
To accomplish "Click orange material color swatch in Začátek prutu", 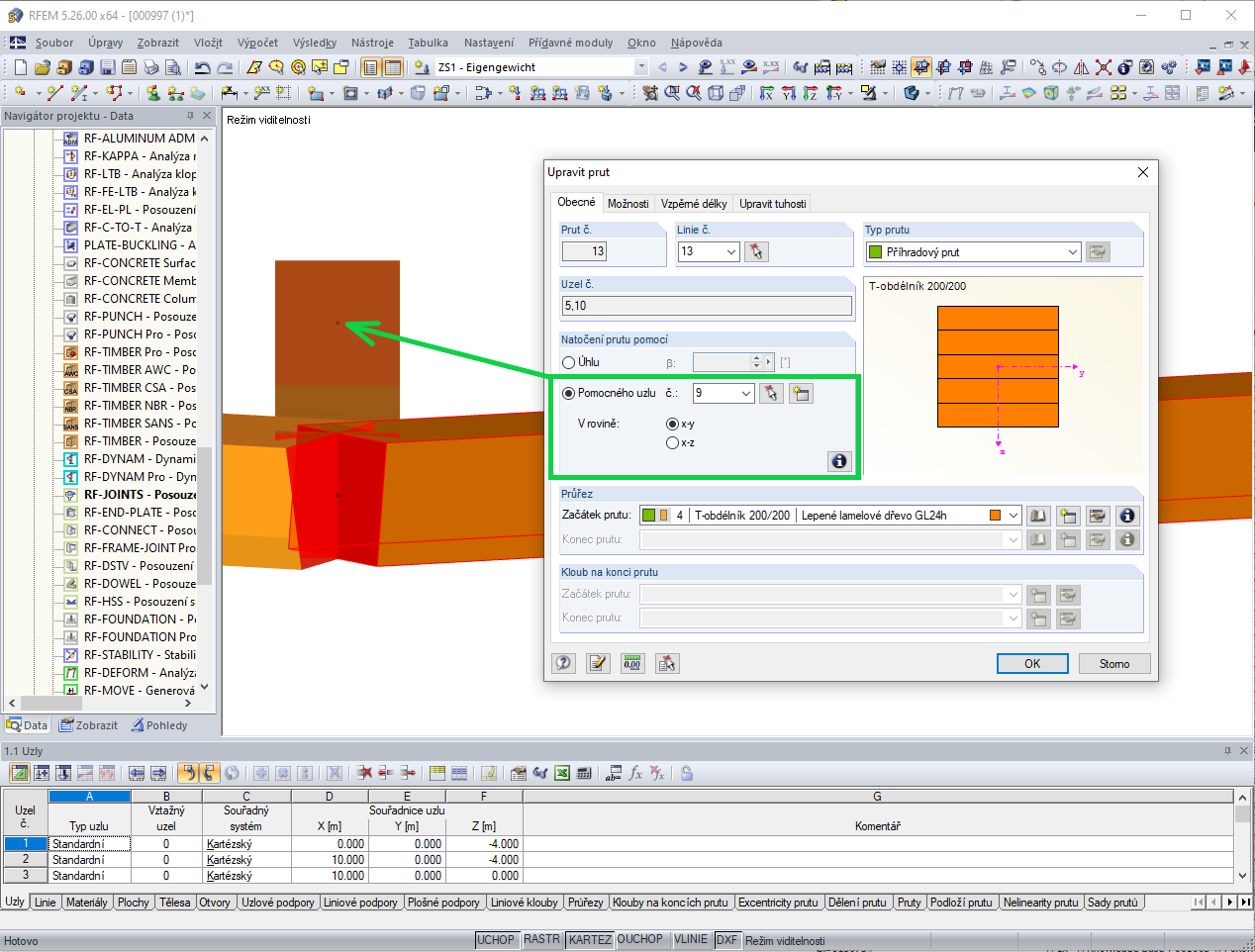I will pos(995,516).
